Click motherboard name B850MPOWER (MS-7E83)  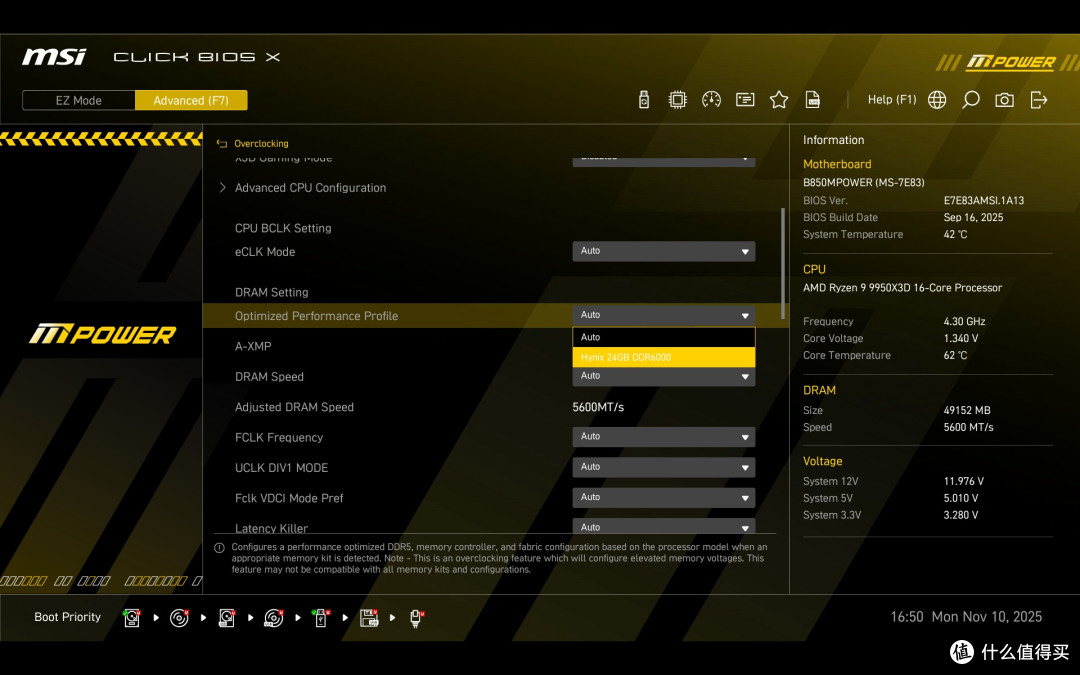864,183
